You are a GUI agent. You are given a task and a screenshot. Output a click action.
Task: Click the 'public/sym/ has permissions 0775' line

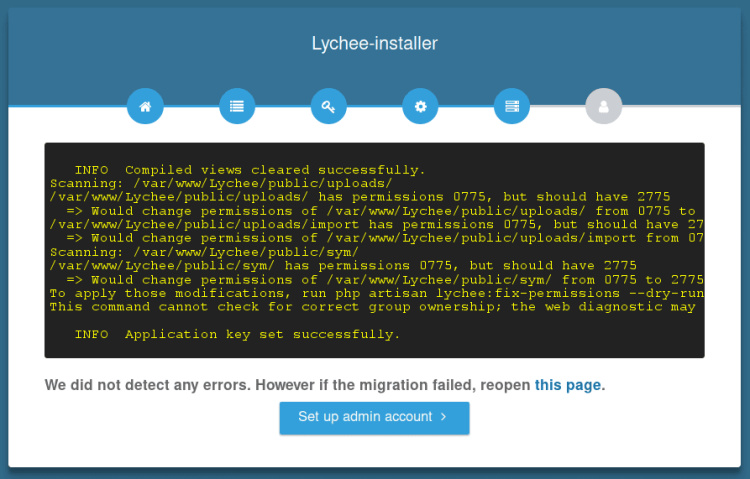[342, 266]
